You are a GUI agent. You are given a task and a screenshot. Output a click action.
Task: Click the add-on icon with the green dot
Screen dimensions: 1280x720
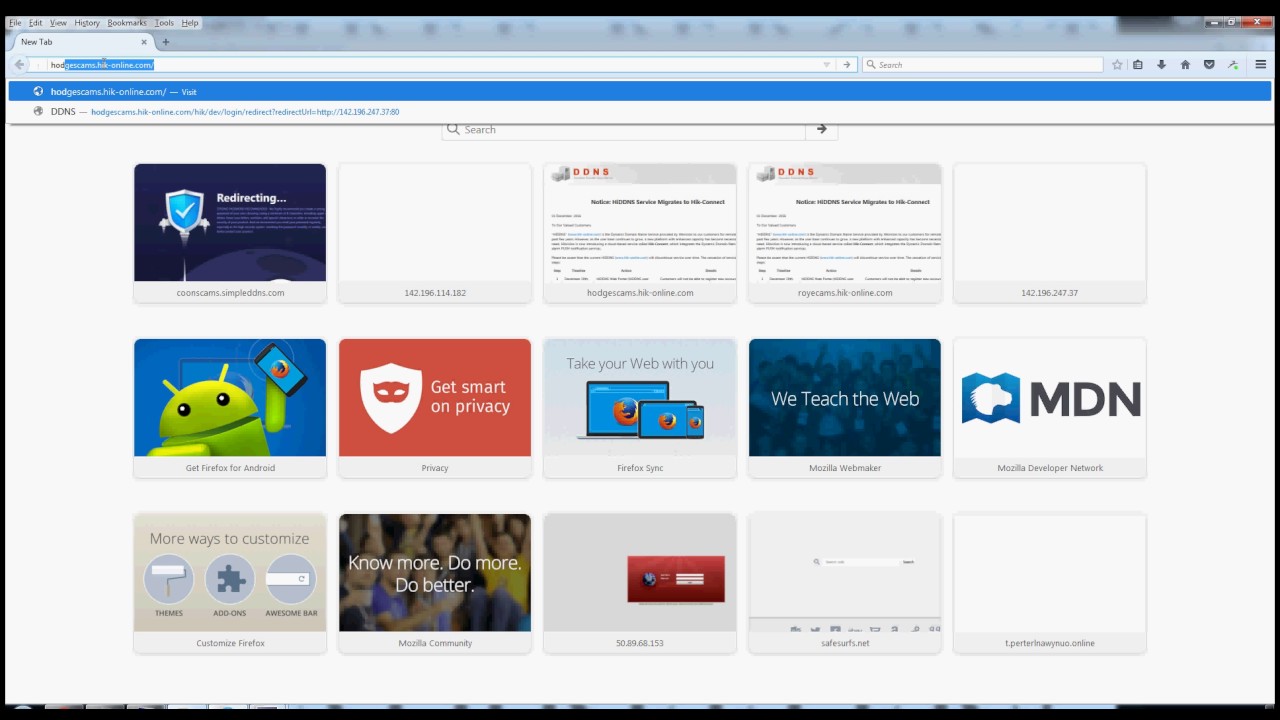[1233, 64]
